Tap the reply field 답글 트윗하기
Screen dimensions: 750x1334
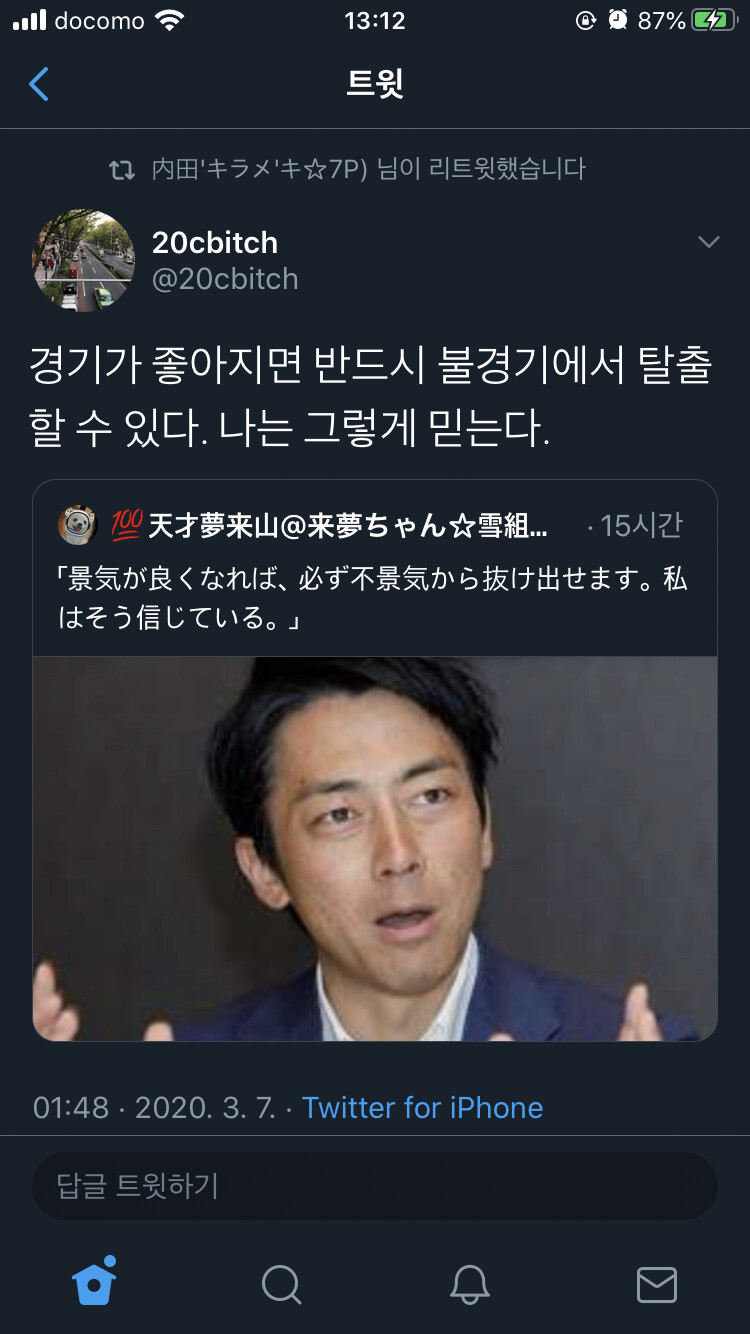(x=375, y=1185)
